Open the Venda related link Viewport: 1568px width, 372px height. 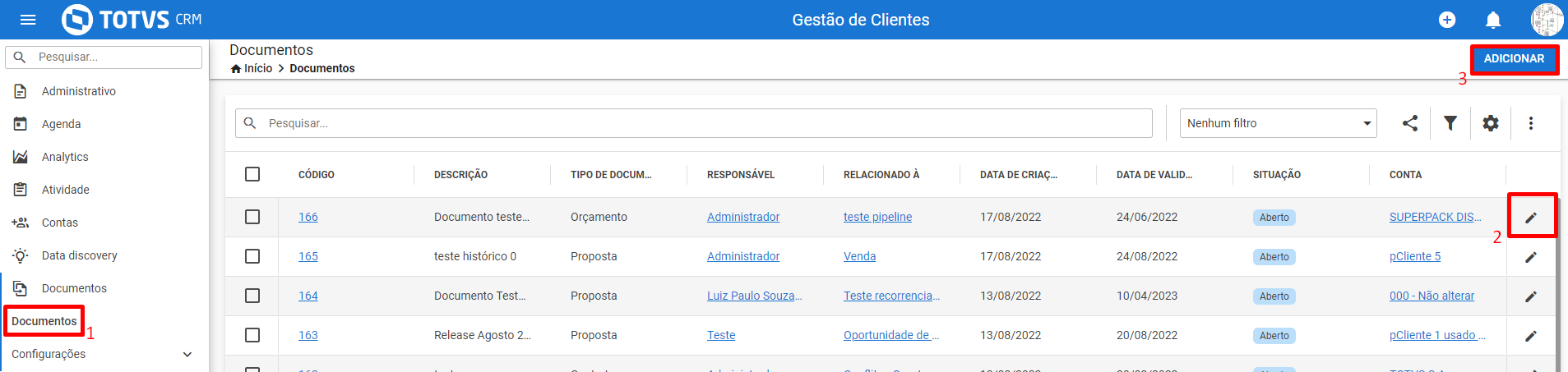click(x=859, y=256)
